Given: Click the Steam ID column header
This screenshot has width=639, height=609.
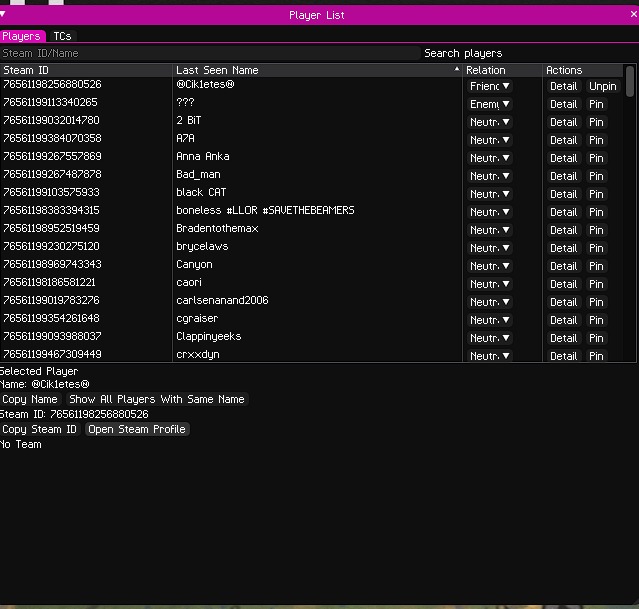Looking at the screenshot, I should click(26, 70).
